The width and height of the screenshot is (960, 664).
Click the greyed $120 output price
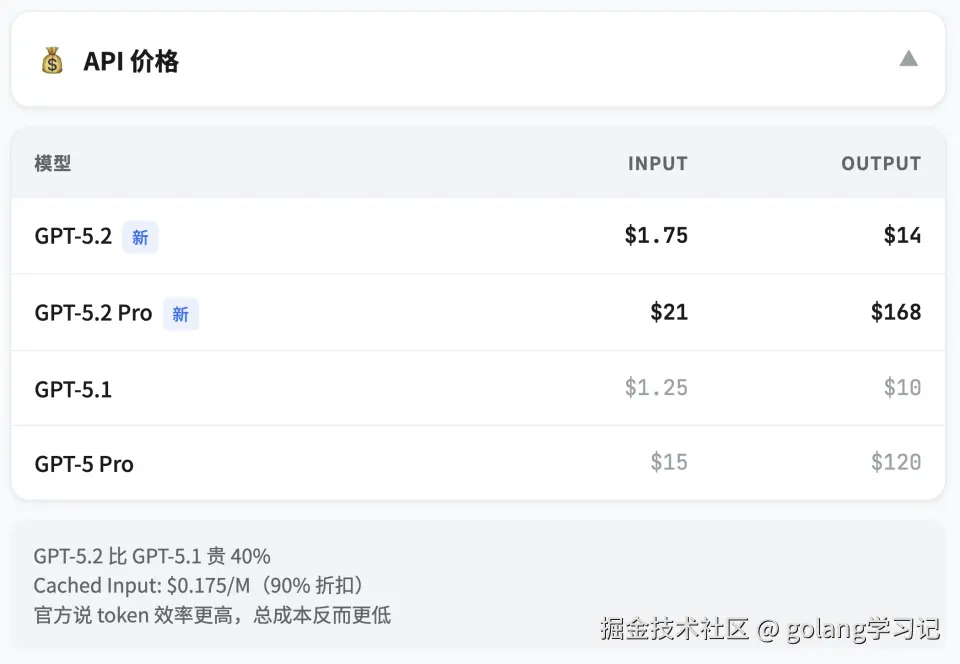point(895,462)
